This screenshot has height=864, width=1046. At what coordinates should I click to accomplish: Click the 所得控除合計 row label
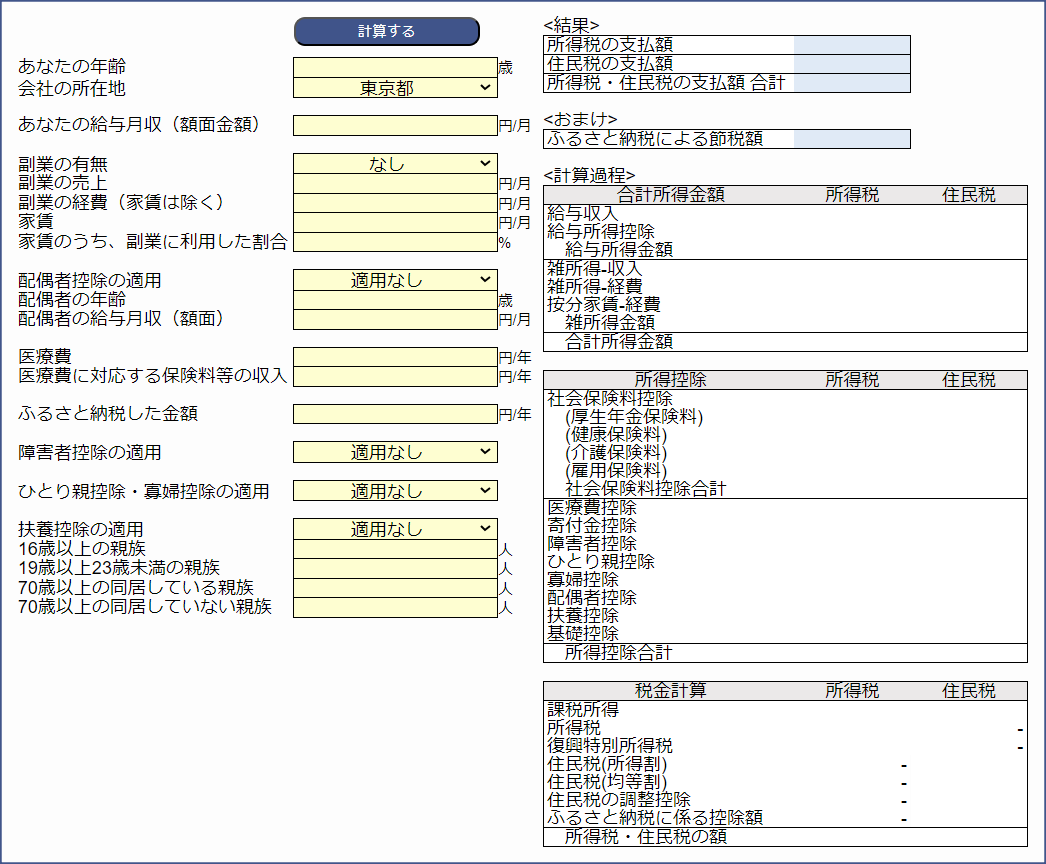pyautogui.click(x=618, y=653)
